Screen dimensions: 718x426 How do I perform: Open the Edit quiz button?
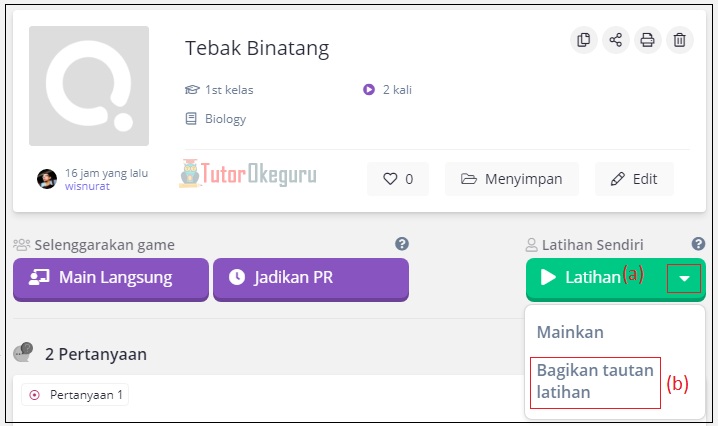[x=633, y=179]
